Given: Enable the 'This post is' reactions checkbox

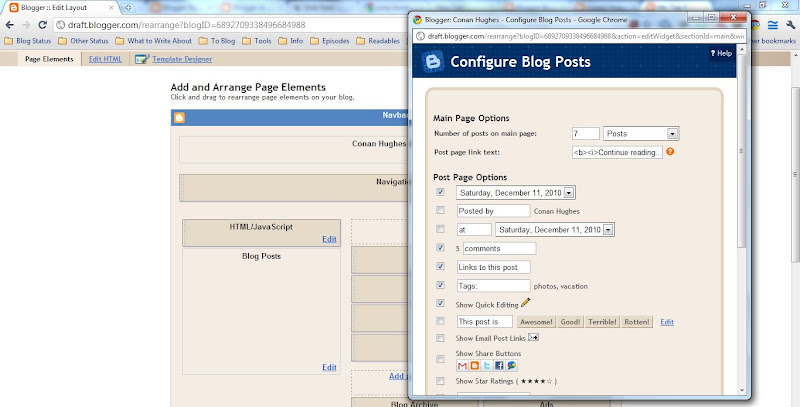Looking at the screenshot, I should pos(440,321).
